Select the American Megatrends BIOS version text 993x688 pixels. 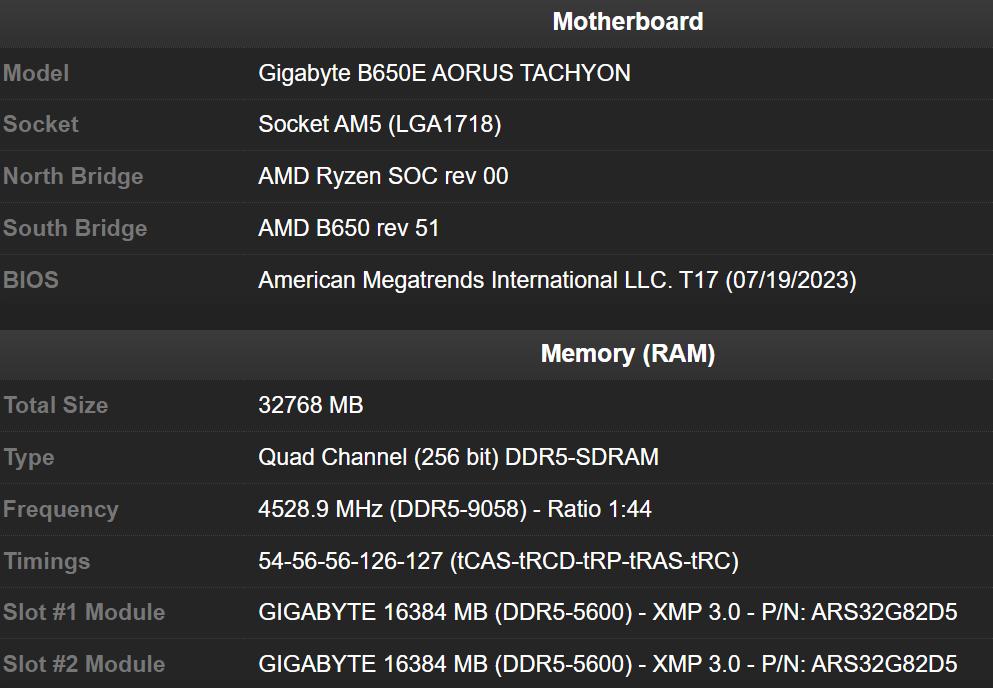[x=556, y=280]
